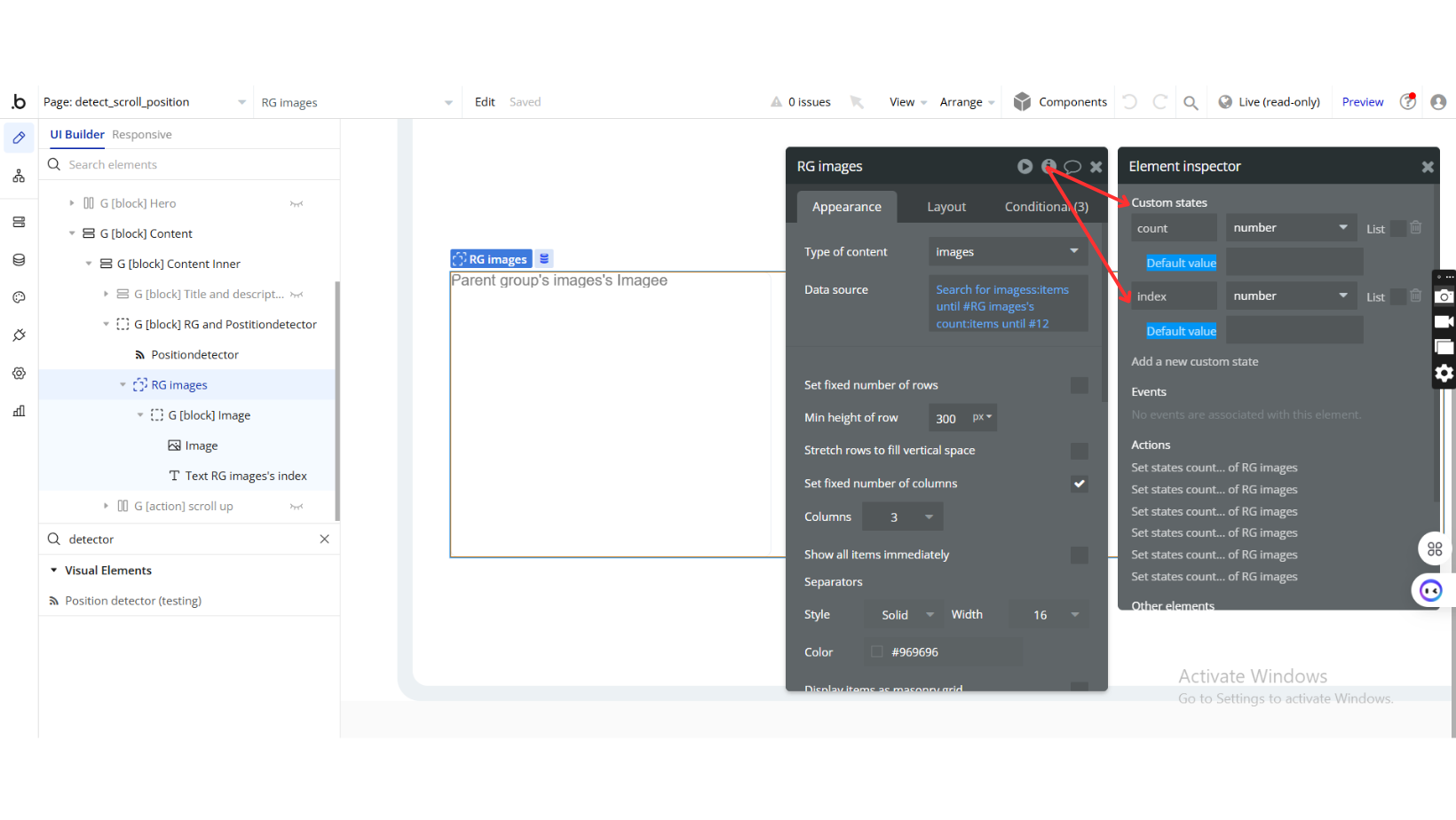The image size is (1456, 820).
Task: Toggle List checkbox for count state
Action: click(1398, 228)
